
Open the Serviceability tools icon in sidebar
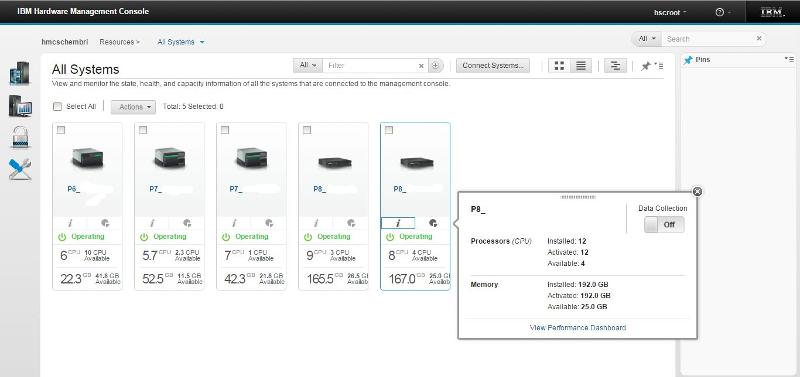click(20, 169)
